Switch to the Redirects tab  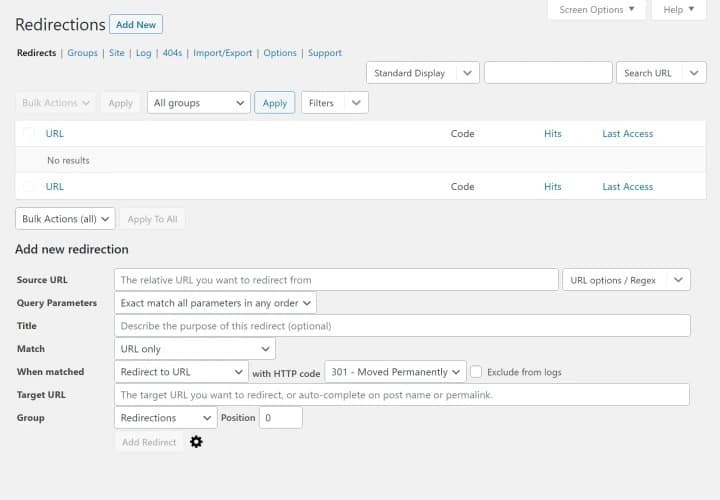tap(36, 53)
